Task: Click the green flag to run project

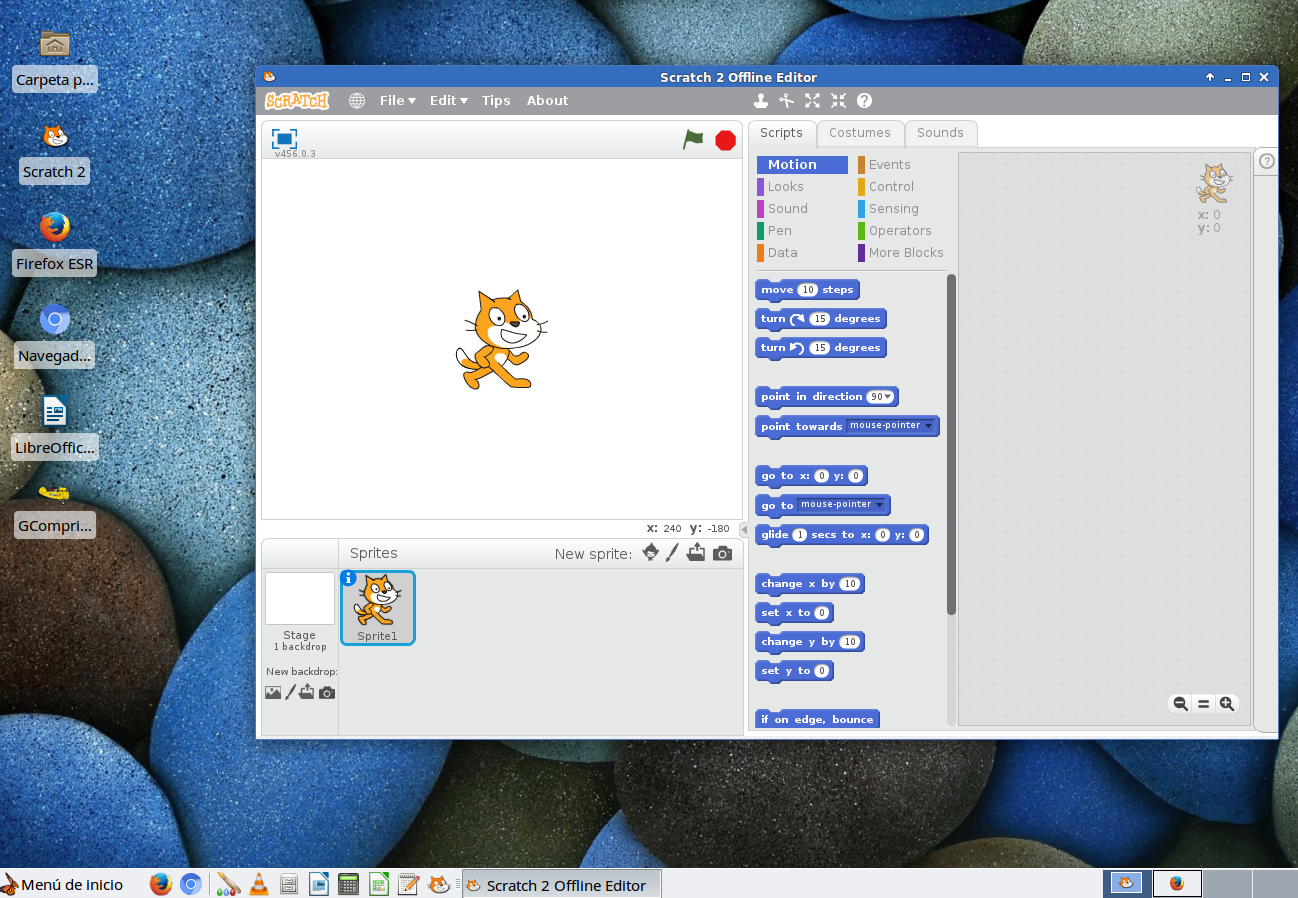Action: click(692, 140)
